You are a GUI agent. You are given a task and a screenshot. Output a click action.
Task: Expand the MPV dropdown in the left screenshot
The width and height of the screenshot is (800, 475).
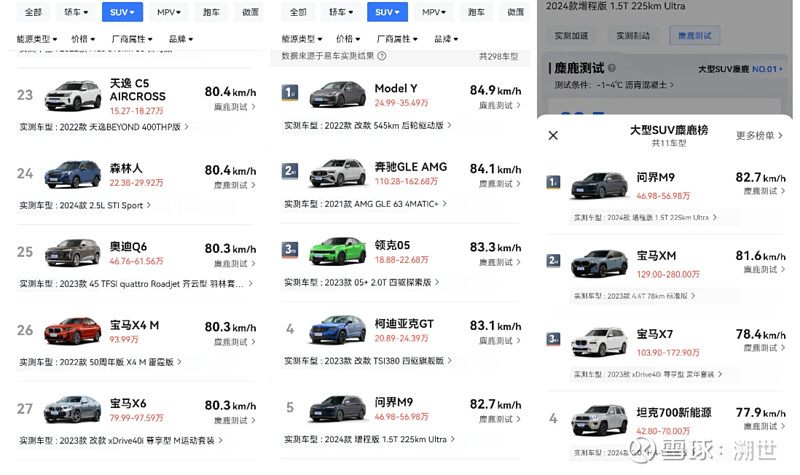[169, 12]
